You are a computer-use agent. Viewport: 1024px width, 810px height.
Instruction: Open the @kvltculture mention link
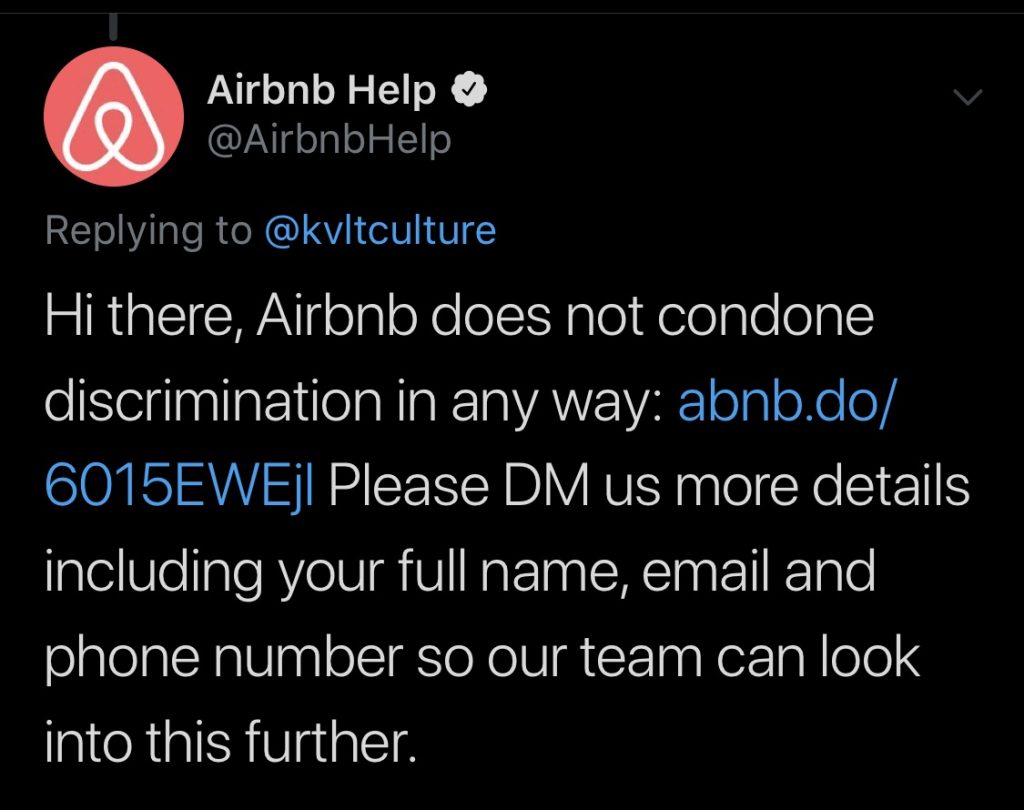[x=380, y=231]
